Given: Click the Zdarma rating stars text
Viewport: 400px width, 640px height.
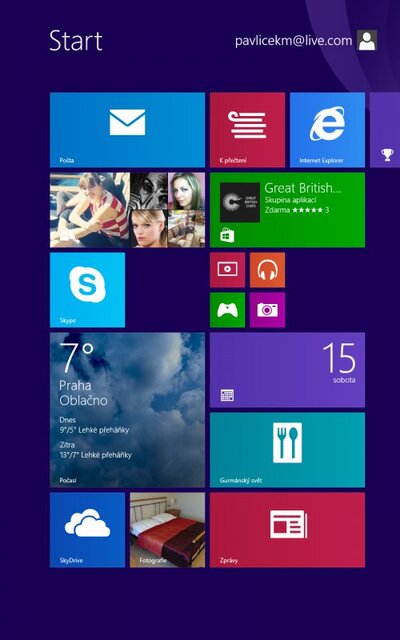Looking at the screenshot, I should pos(297,210).
